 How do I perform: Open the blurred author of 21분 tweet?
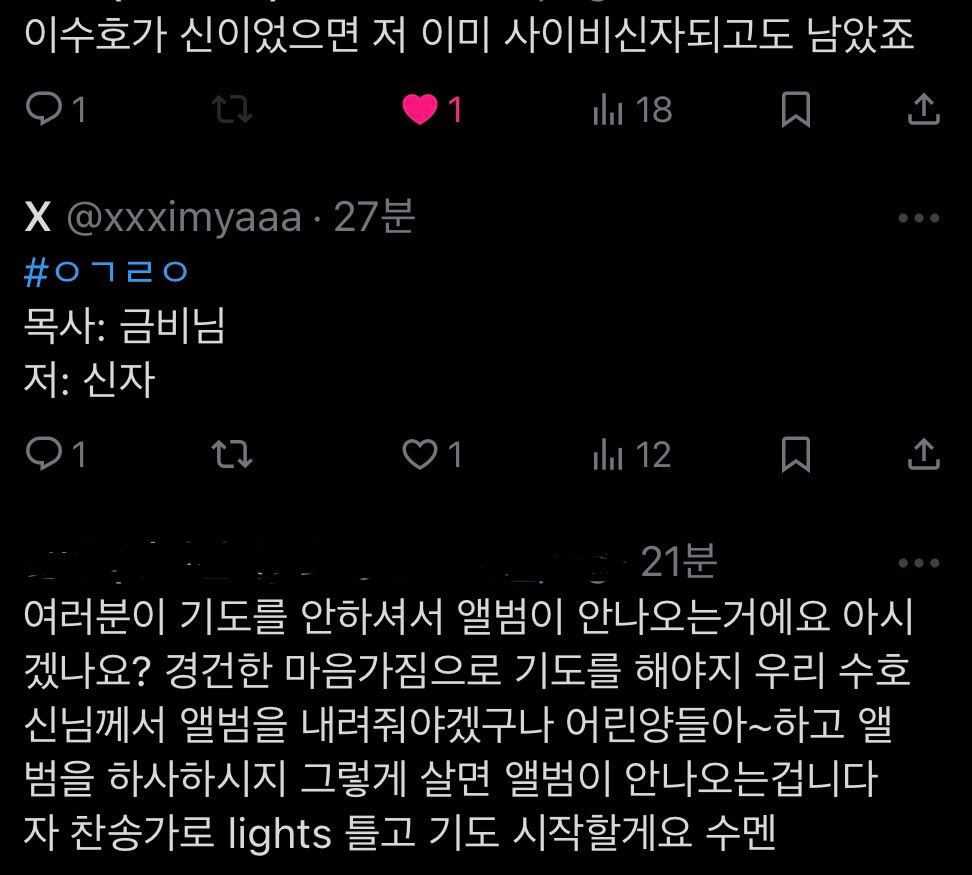coord(322,561)
